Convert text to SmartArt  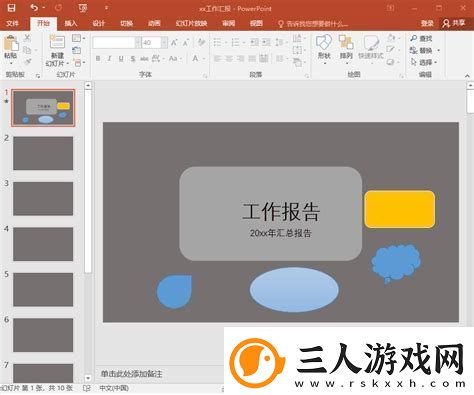click(299, 62)
